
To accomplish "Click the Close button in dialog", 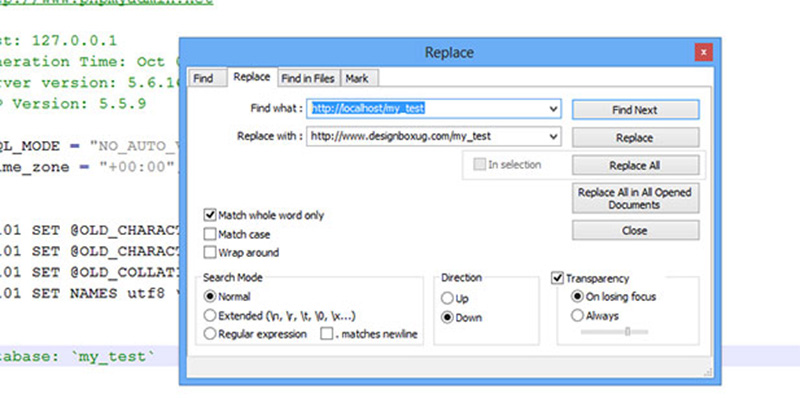I will [x=635, y=231].
